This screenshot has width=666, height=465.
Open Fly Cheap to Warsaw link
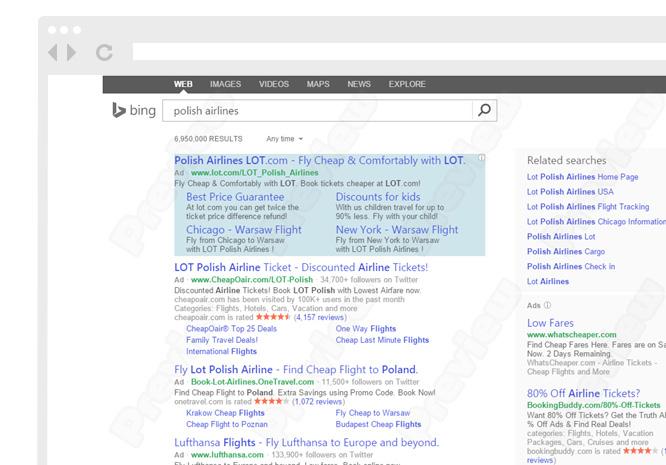click(x=373, y=413)
